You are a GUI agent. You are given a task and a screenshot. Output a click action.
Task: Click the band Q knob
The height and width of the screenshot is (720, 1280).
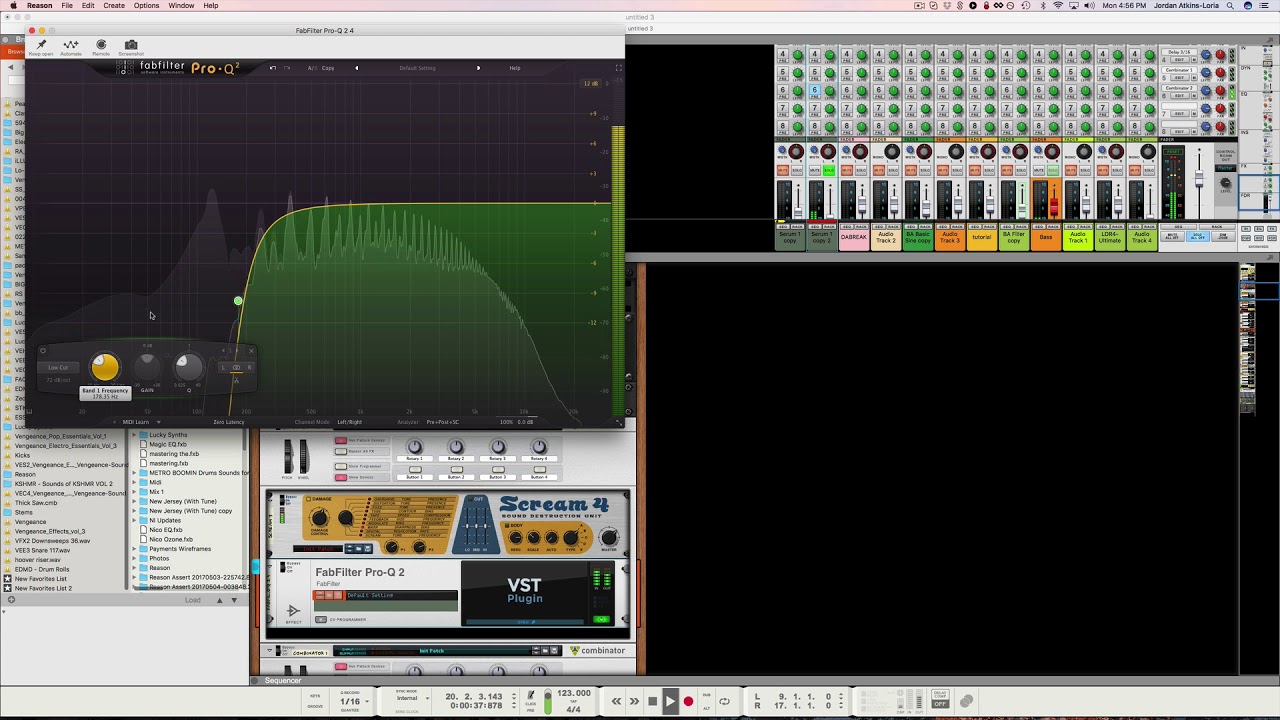[x=188, y=367]
